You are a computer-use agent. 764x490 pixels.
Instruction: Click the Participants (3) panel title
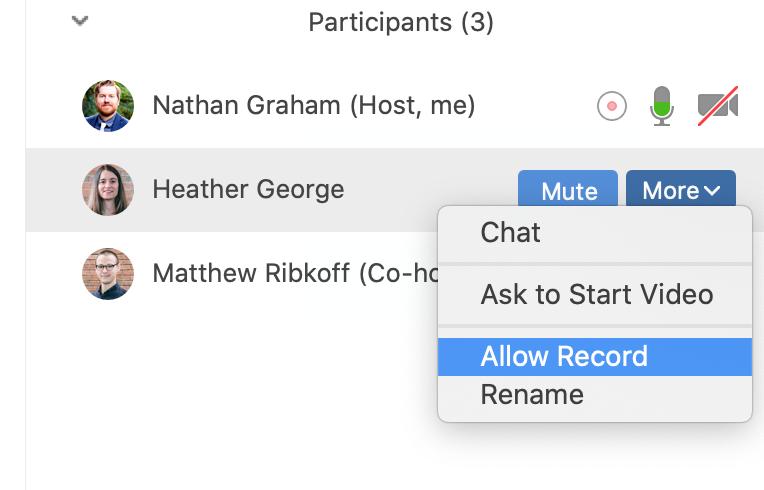pos(400,21)
